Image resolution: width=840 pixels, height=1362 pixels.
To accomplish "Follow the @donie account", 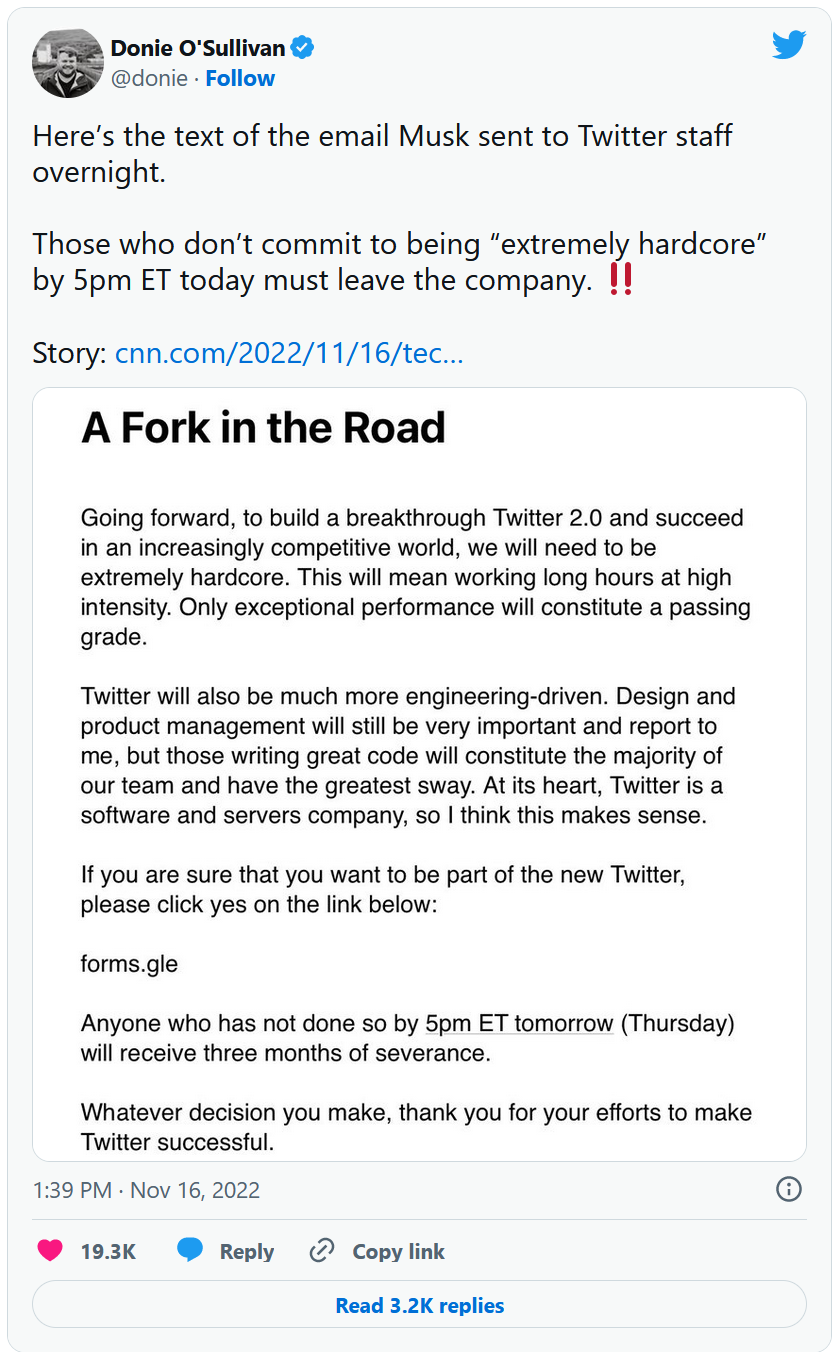I will click(x=240, y=78).
